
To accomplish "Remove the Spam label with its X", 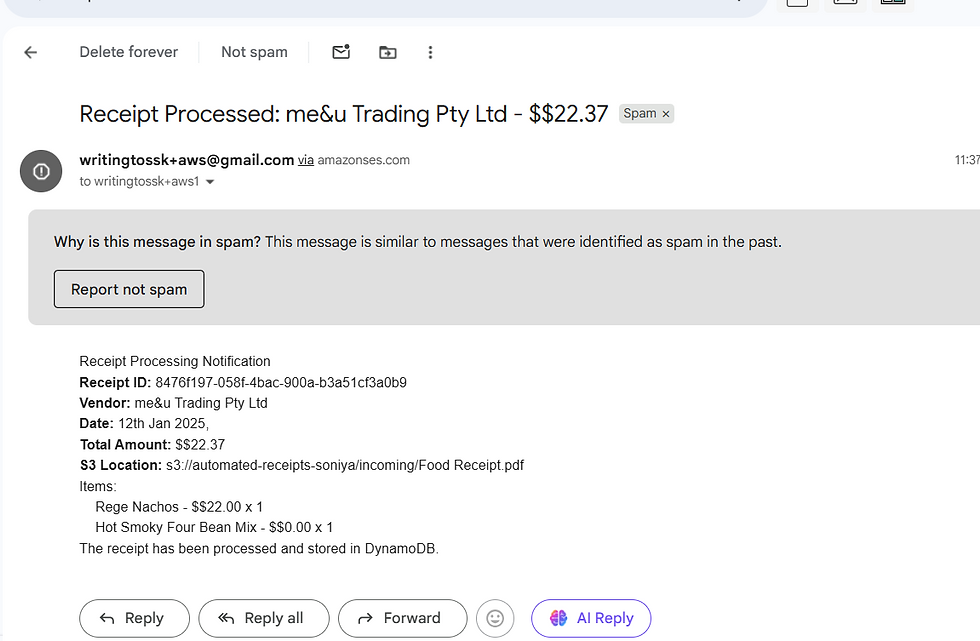I will 666,114.
